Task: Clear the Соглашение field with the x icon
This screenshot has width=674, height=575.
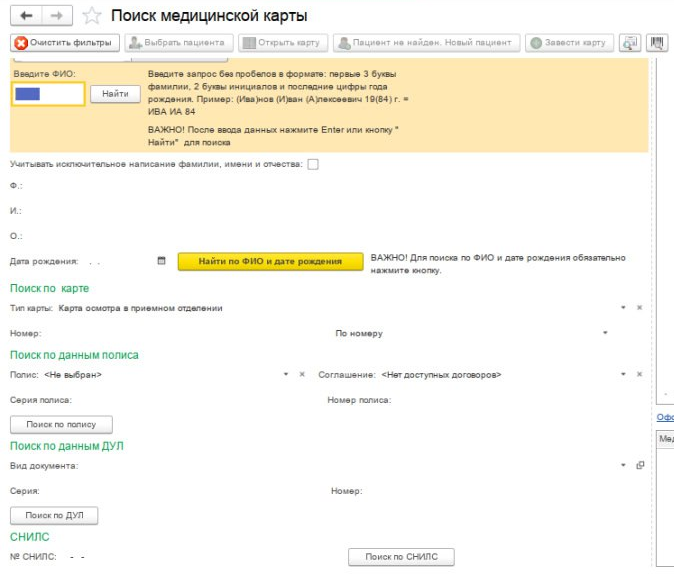Action: click(640, 374)
